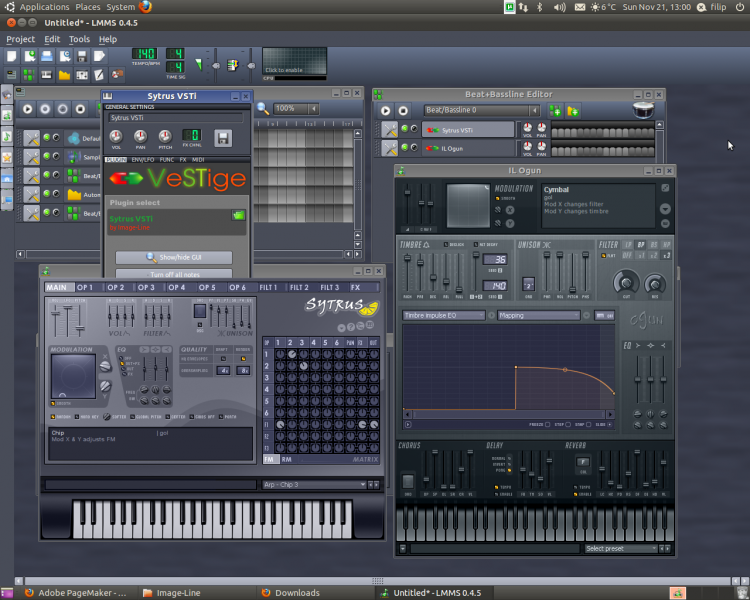Open the FILT 1 tab in Sytrus
This screenshot has width=750, height=600.
[x=273, y=287]
